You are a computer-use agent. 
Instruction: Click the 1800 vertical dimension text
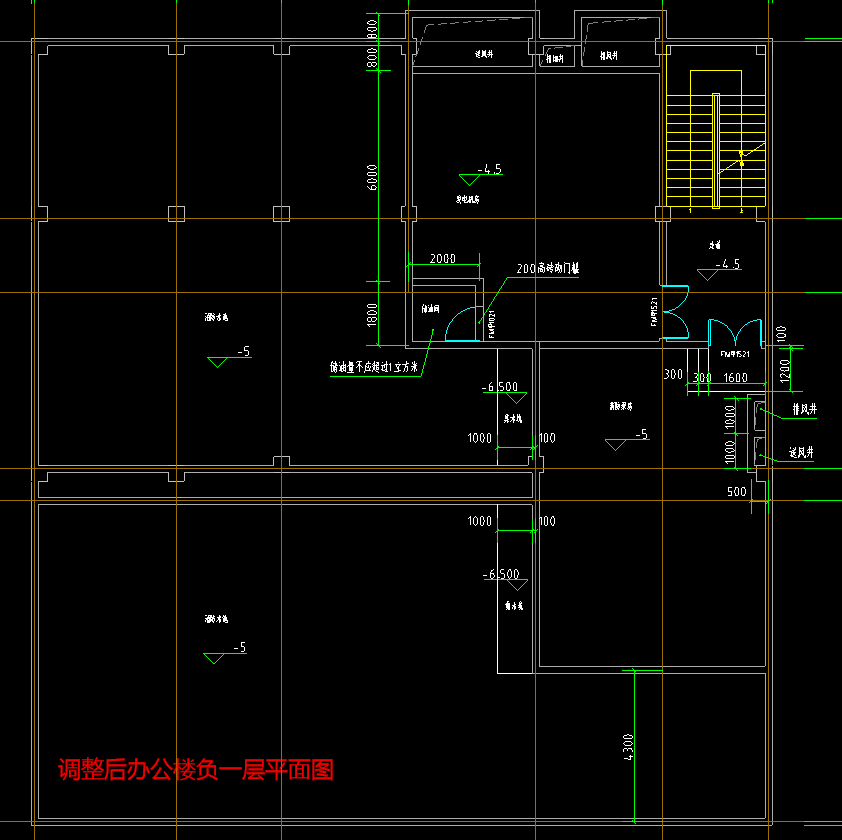(372, 315)
